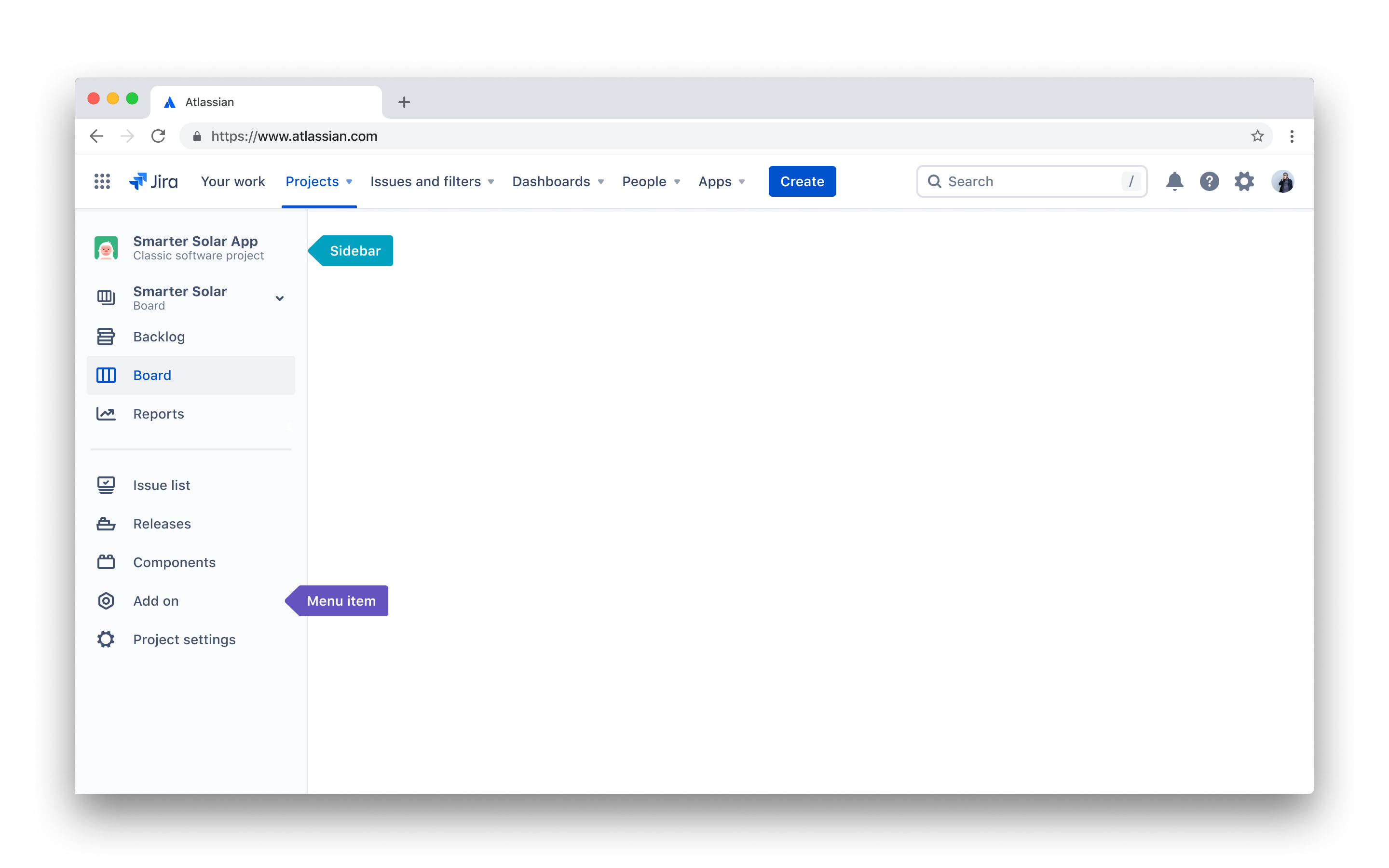Click the Board icon in sidebar
This screenshot has width=1389, height=868.
tap(106, 375)
